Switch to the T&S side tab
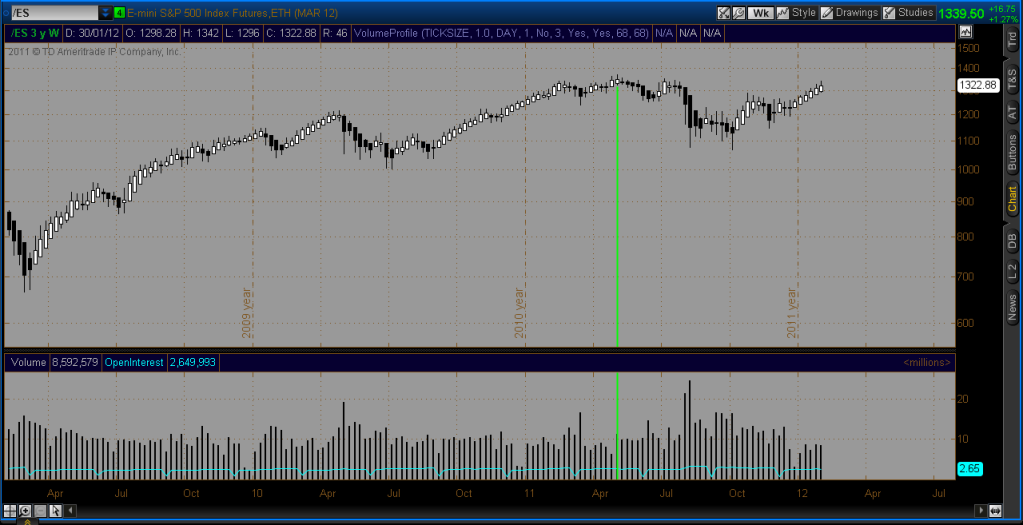 [x=1011, y=78]
